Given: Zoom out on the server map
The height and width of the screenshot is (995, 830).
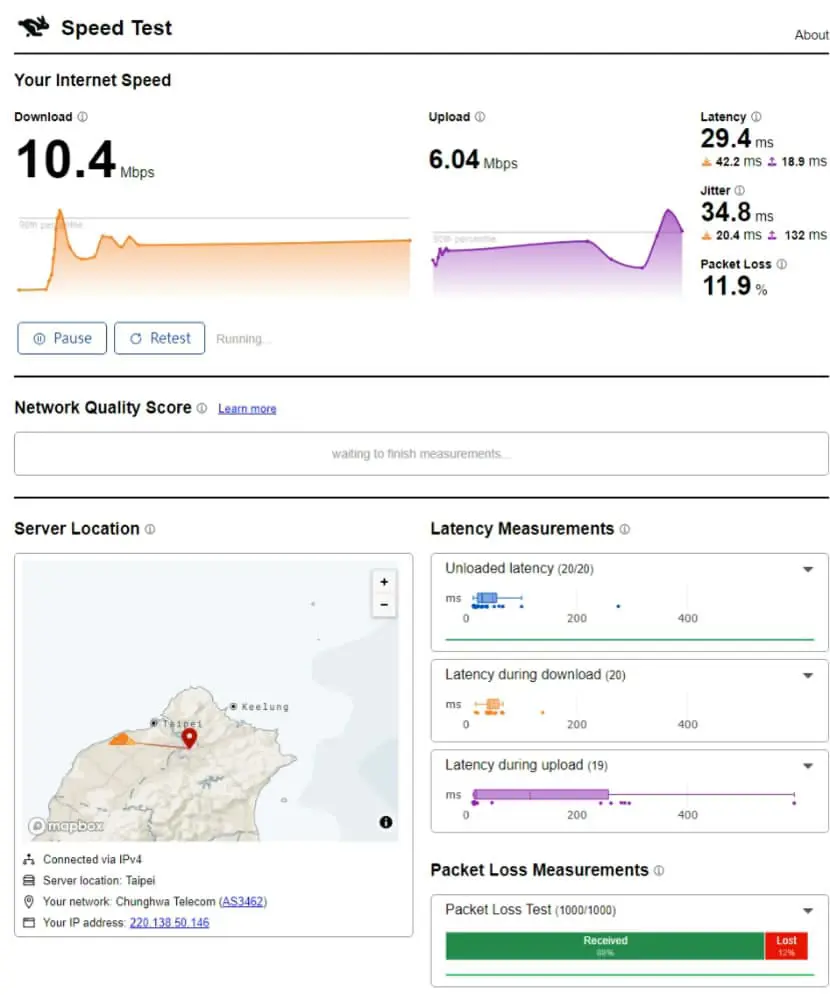Looking at the screenshot, I should tap(384, 605).
